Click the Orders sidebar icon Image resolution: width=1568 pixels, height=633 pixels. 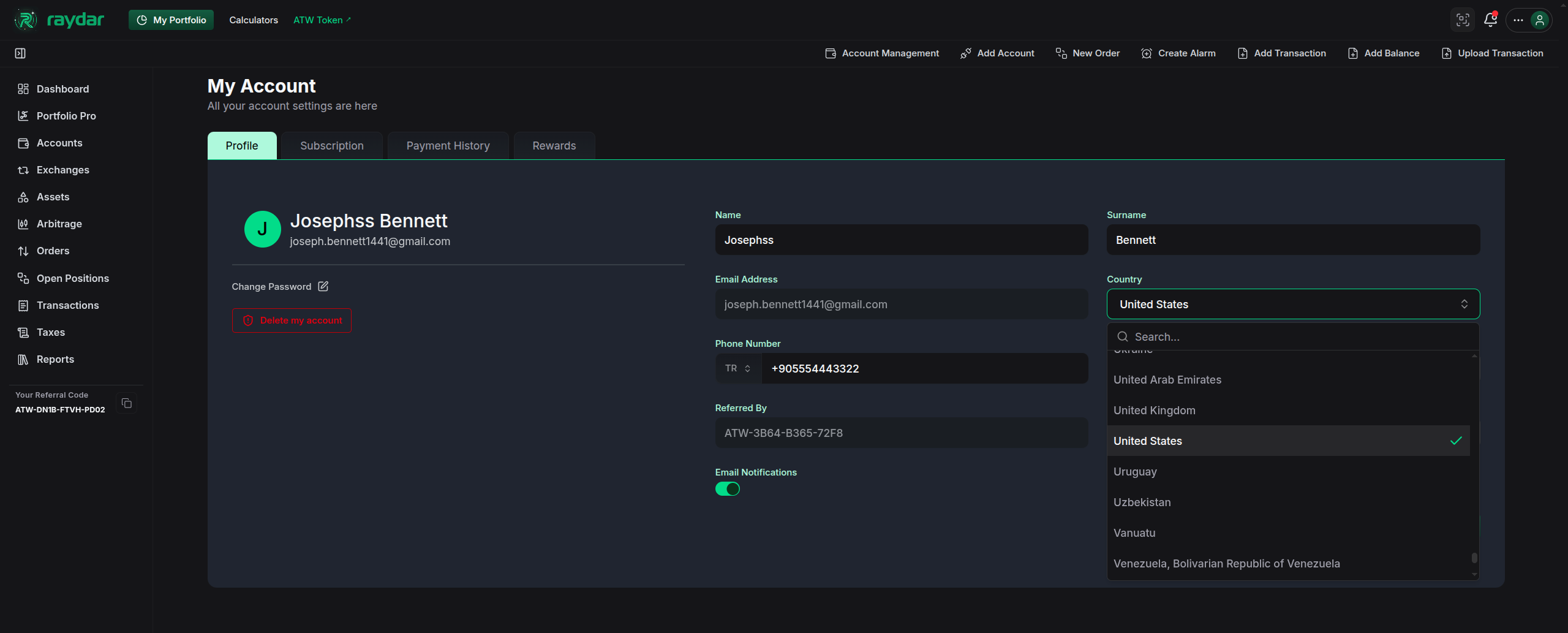point(23,251)
